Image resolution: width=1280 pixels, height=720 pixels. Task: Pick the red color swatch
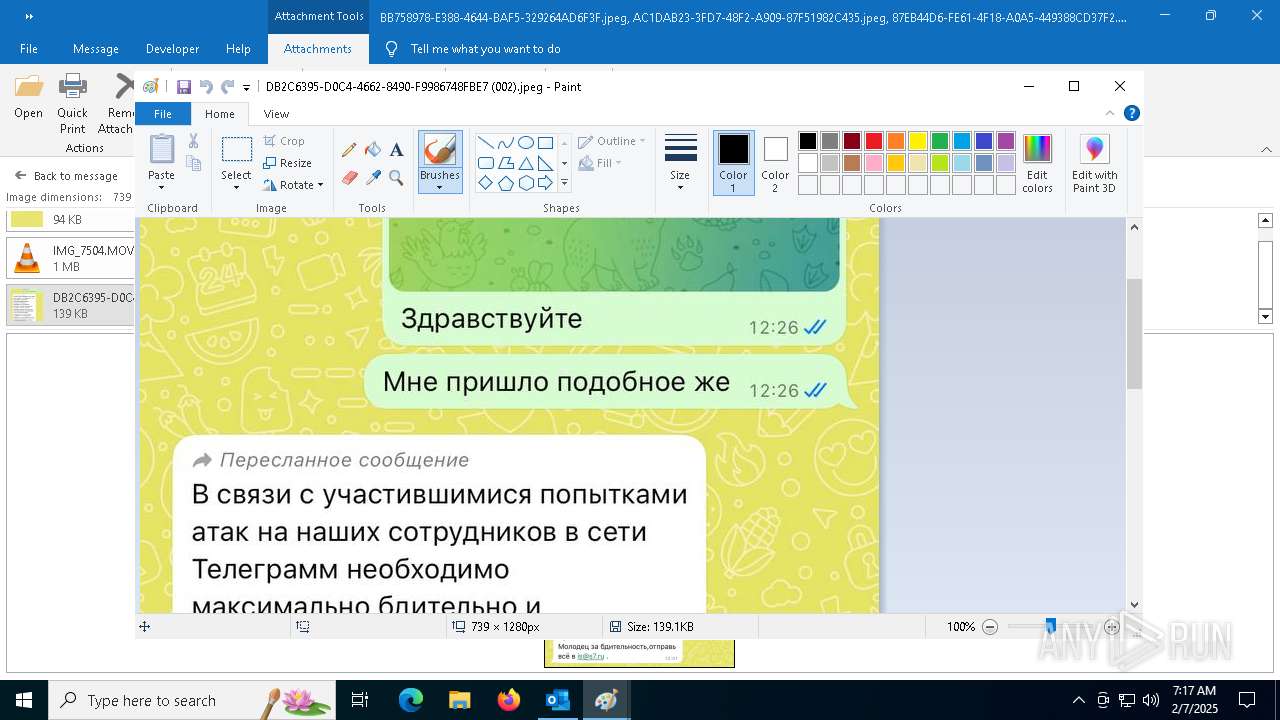(873, 141)
